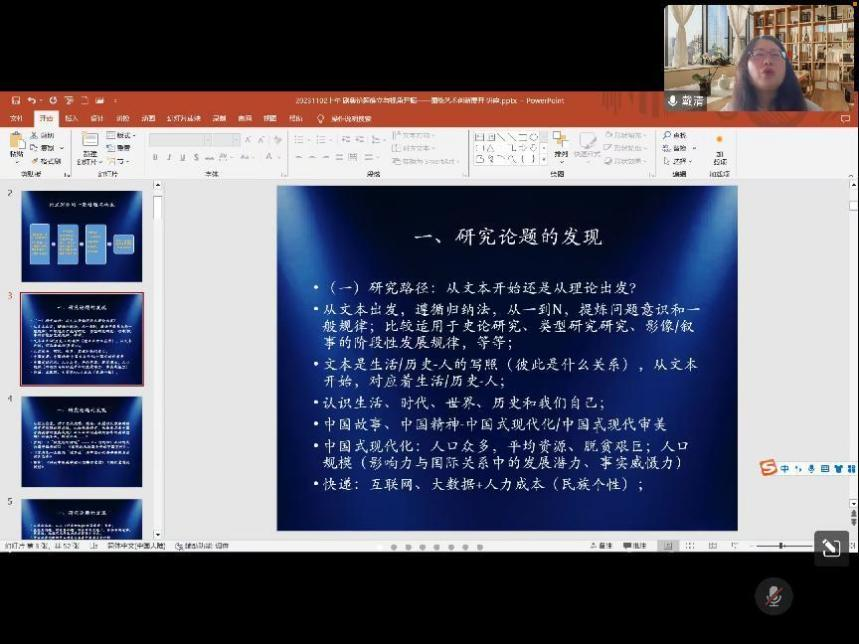Click the Quick Styles (快速样式) icon
Screen dimensions: 859x644
pos(591,150)
